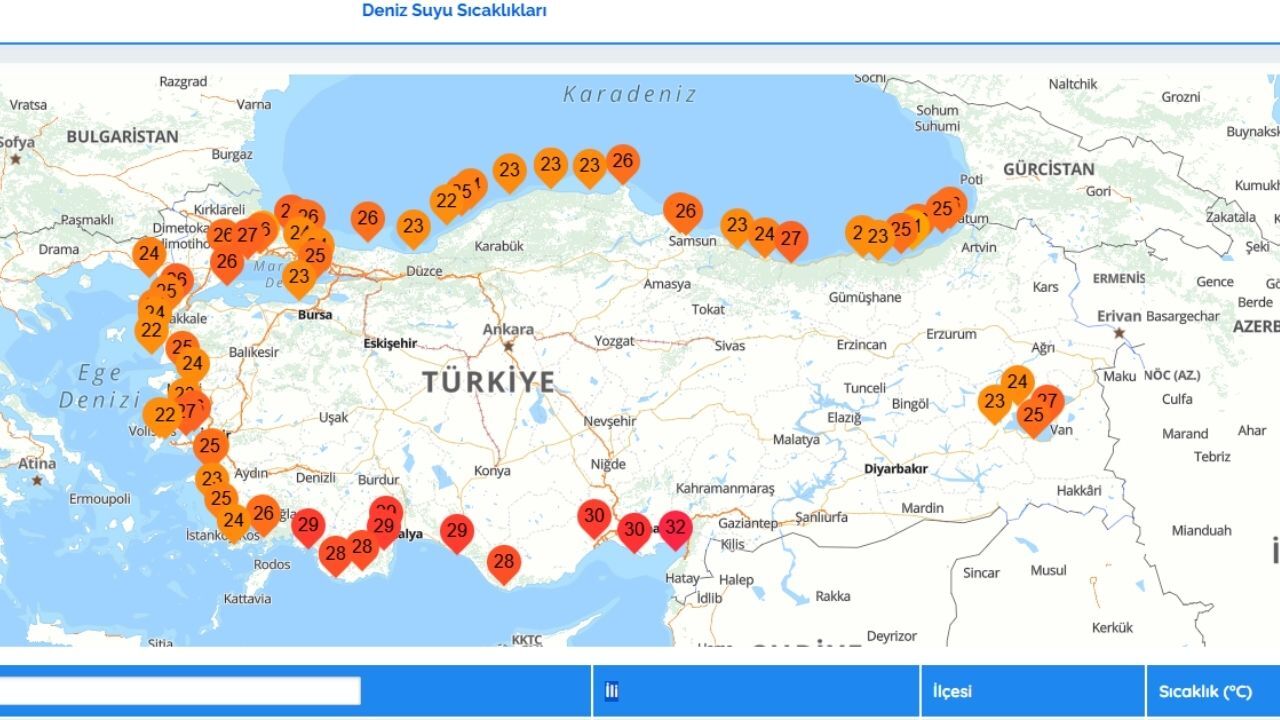The height and width of the screenshot is (720, 1280).
Task: Click the 23 marker north of Gümüşhane–Artvin coast
Action: pyautogui.click(x=878, y=238)
